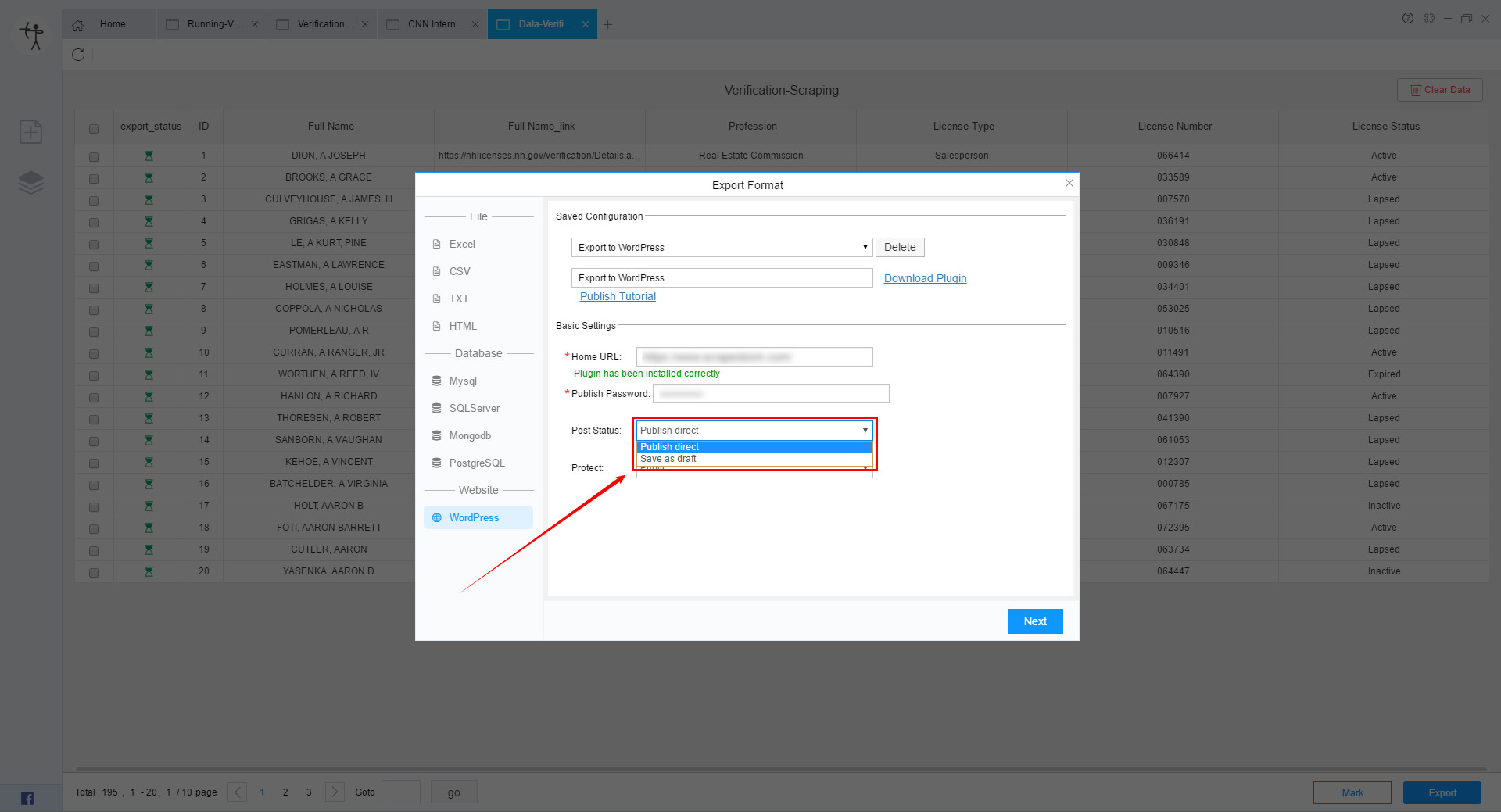Close the Export Format dialog
The image size is (1501, 812).
[x=1069, y=183]
